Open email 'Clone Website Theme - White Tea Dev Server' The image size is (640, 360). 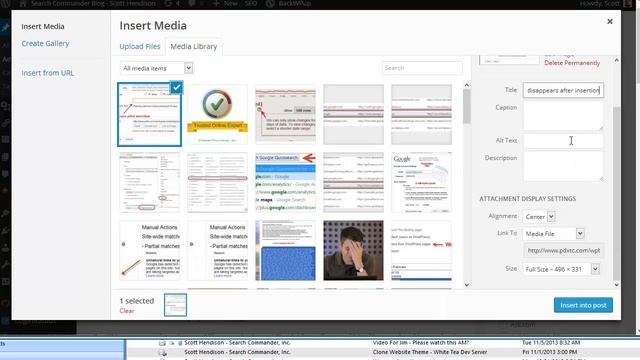click(430, 352)
